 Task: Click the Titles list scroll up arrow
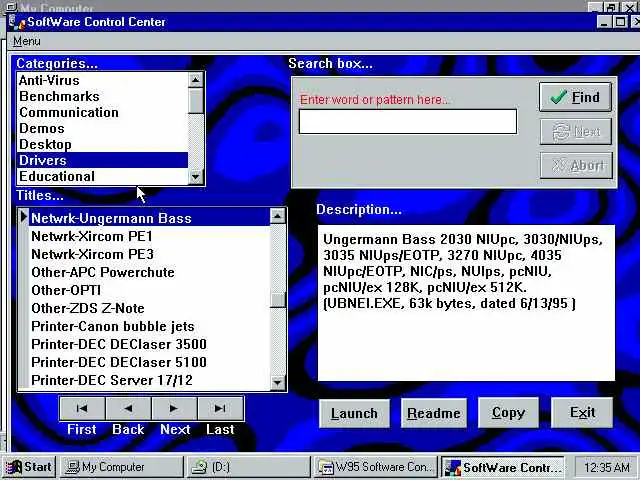point(278,216)
